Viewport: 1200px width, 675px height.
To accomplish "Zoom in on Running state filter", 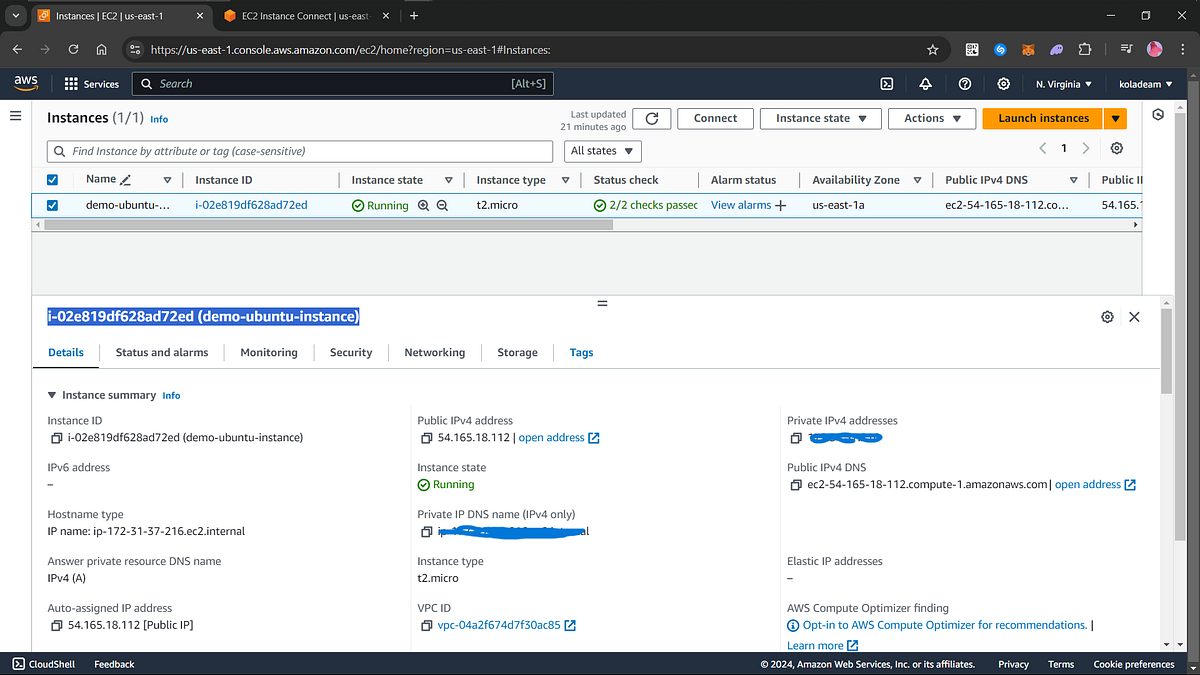I will pyautogui.click(x=425, y=205).
